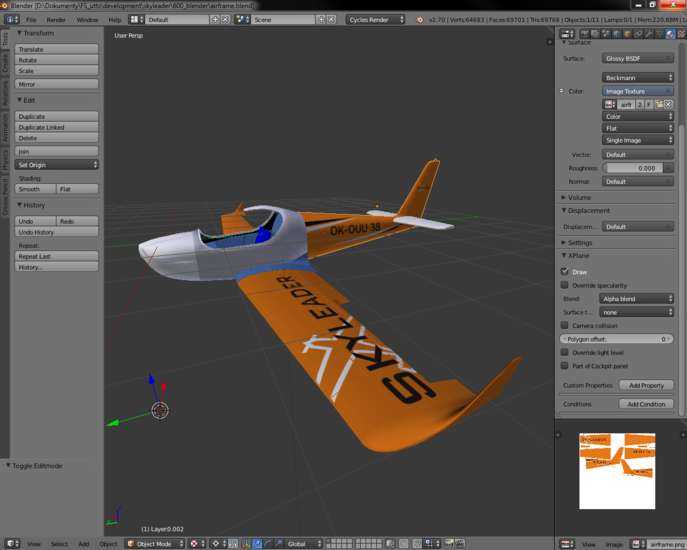The image size is (687, 550).
Task: Click the Duplicate Linked button
Action: [57, 127]
